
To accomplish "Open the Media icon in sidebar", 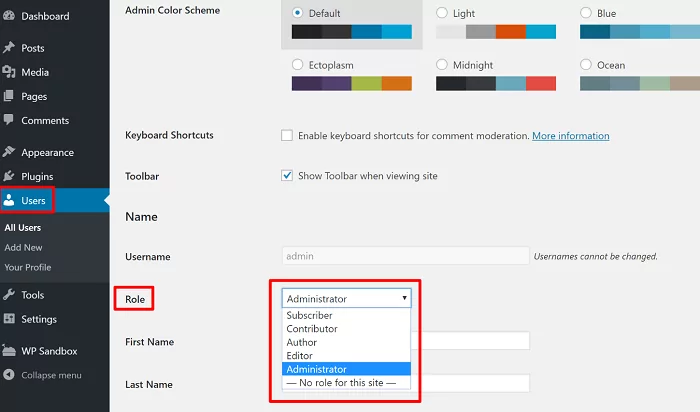I will (9, 72).
